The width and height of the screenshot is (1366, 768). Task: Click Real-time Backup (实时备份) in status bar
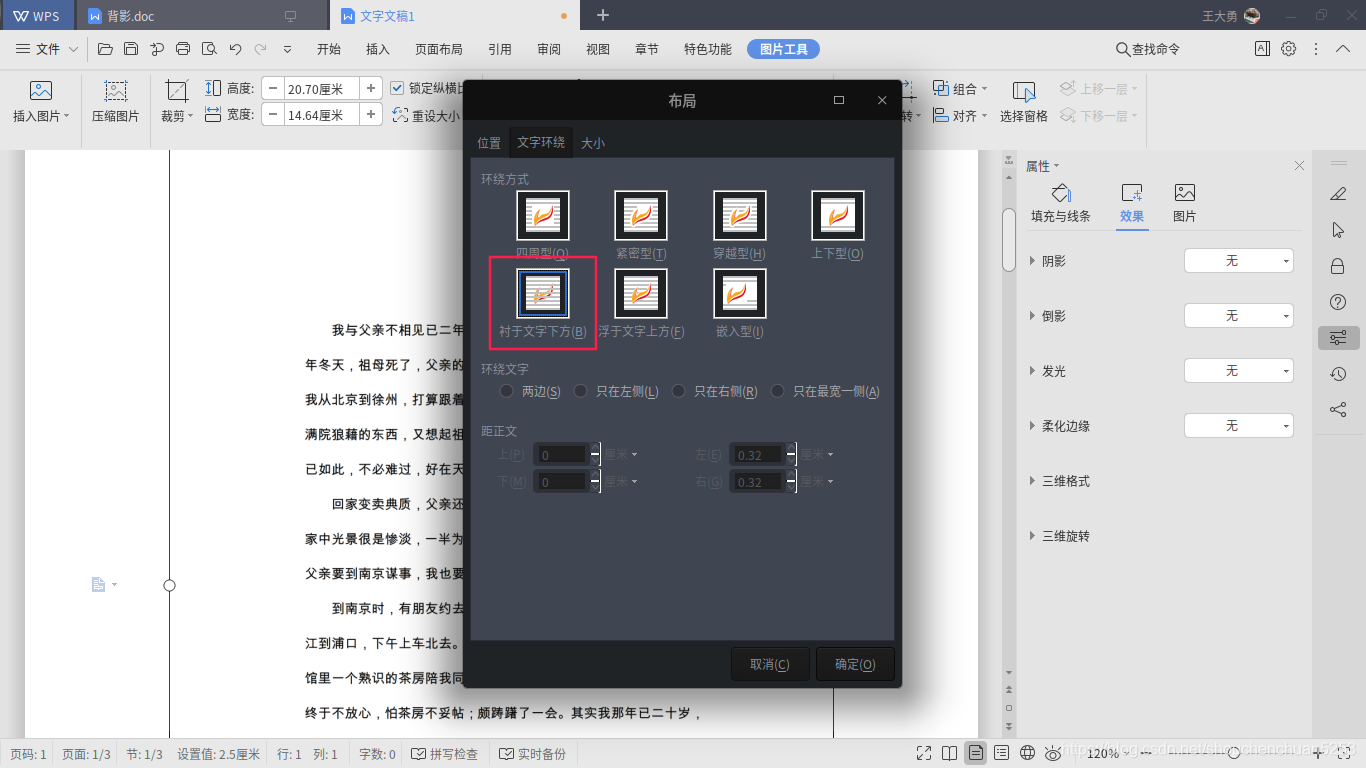(x=532, y=754)
